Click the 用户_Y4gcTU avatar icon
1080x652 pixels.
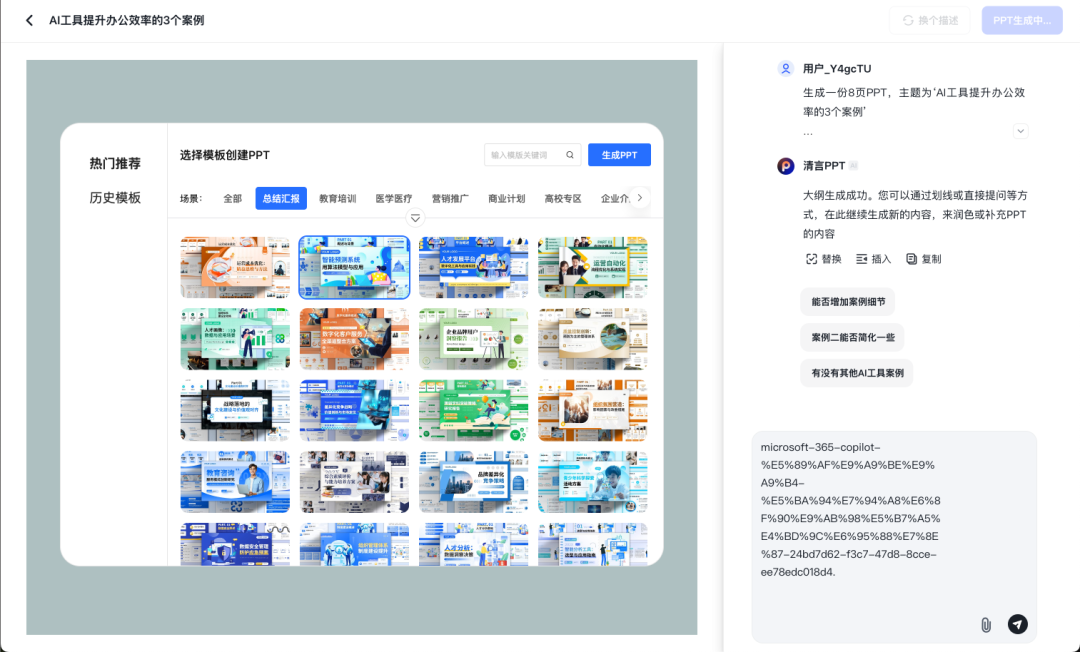784,68
